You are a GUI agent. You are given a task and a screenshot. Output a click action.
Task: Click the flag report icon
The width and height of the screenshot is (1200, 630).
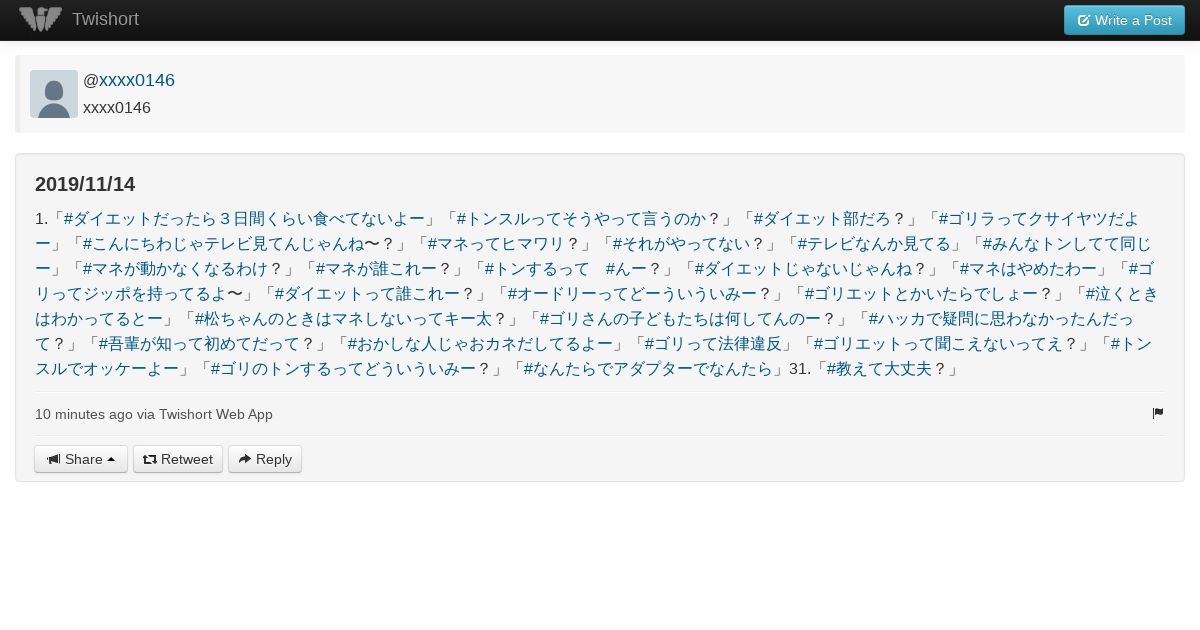pyautogui.click(x=1158, y=413)
